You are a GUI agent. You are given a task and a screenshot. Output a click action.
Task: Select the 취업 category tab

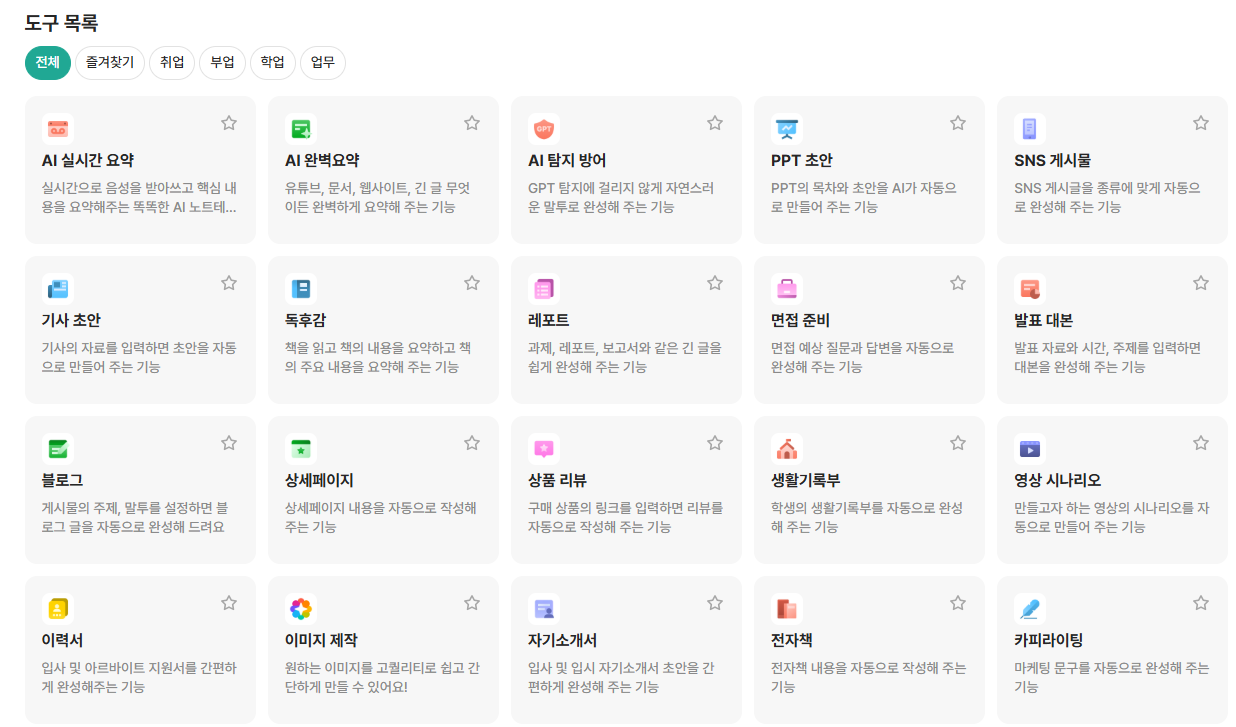[x=172, y=62]
